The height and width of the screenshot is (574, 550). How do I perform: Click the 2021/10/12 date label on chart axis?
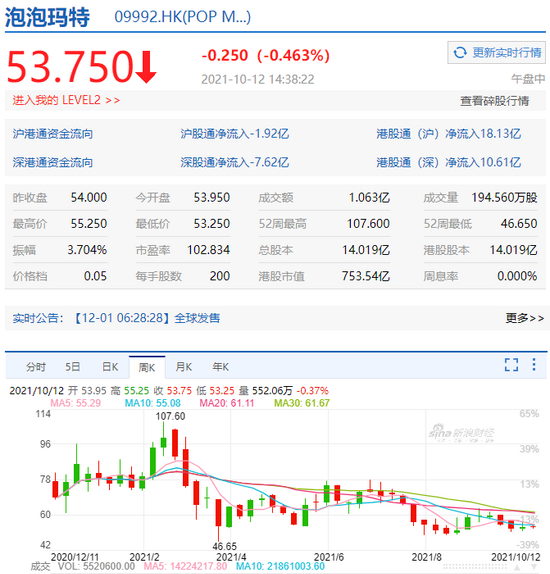pyautogui.click(x=516, y=557)
